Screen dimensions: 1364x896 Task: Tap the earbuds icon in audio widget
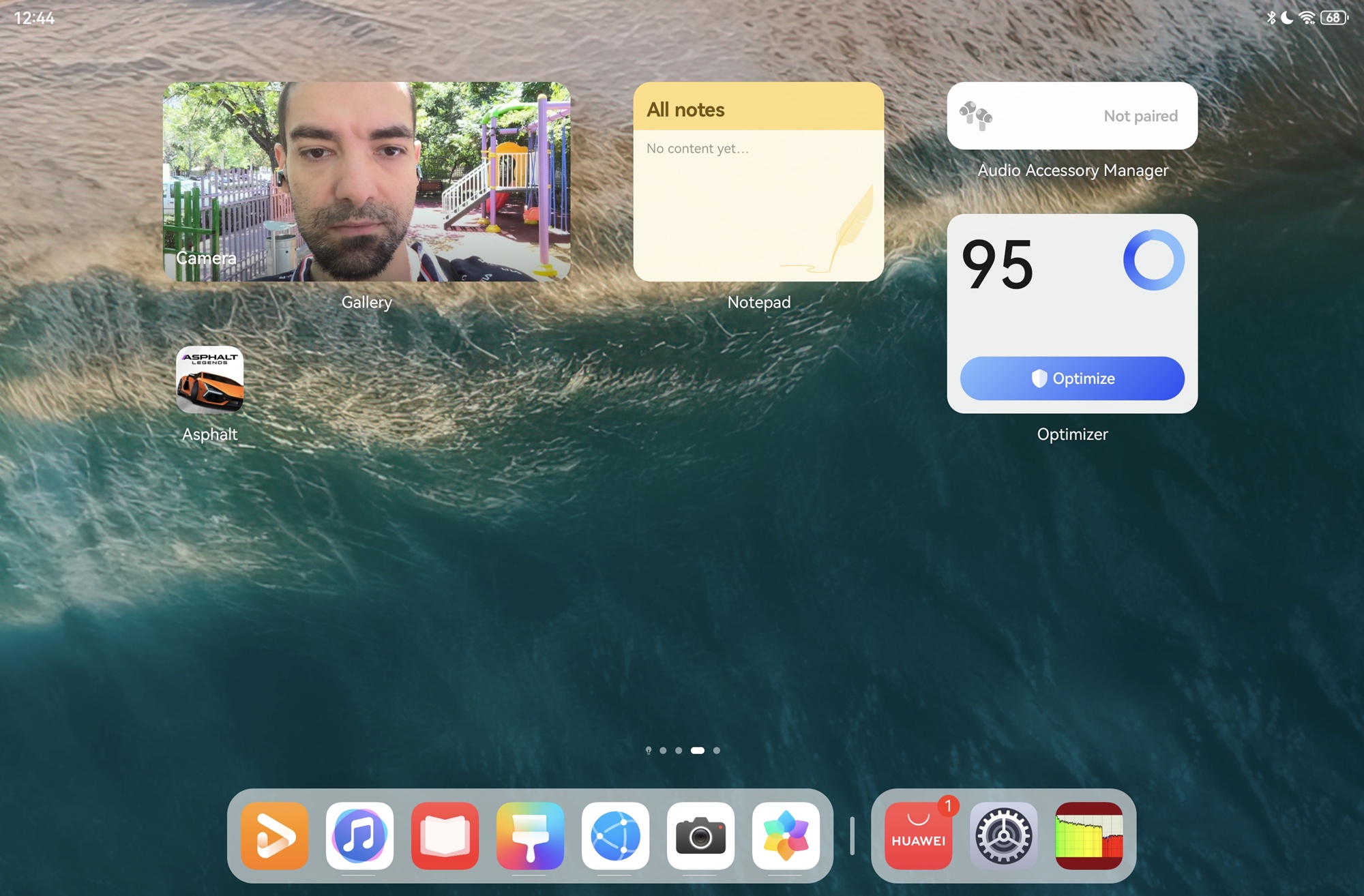tap(976, 116)
